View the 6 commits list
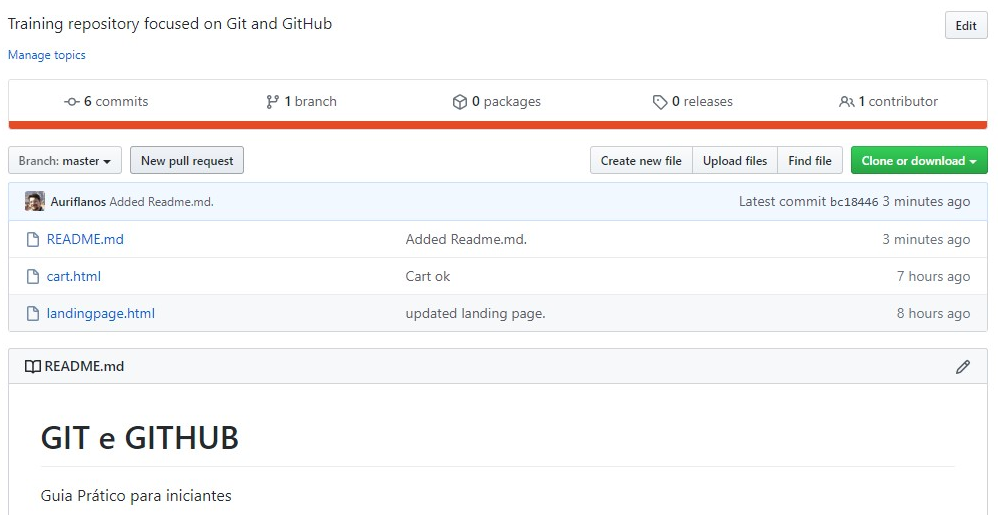This screenshot has width=998, height=515. tap(106, 101)
